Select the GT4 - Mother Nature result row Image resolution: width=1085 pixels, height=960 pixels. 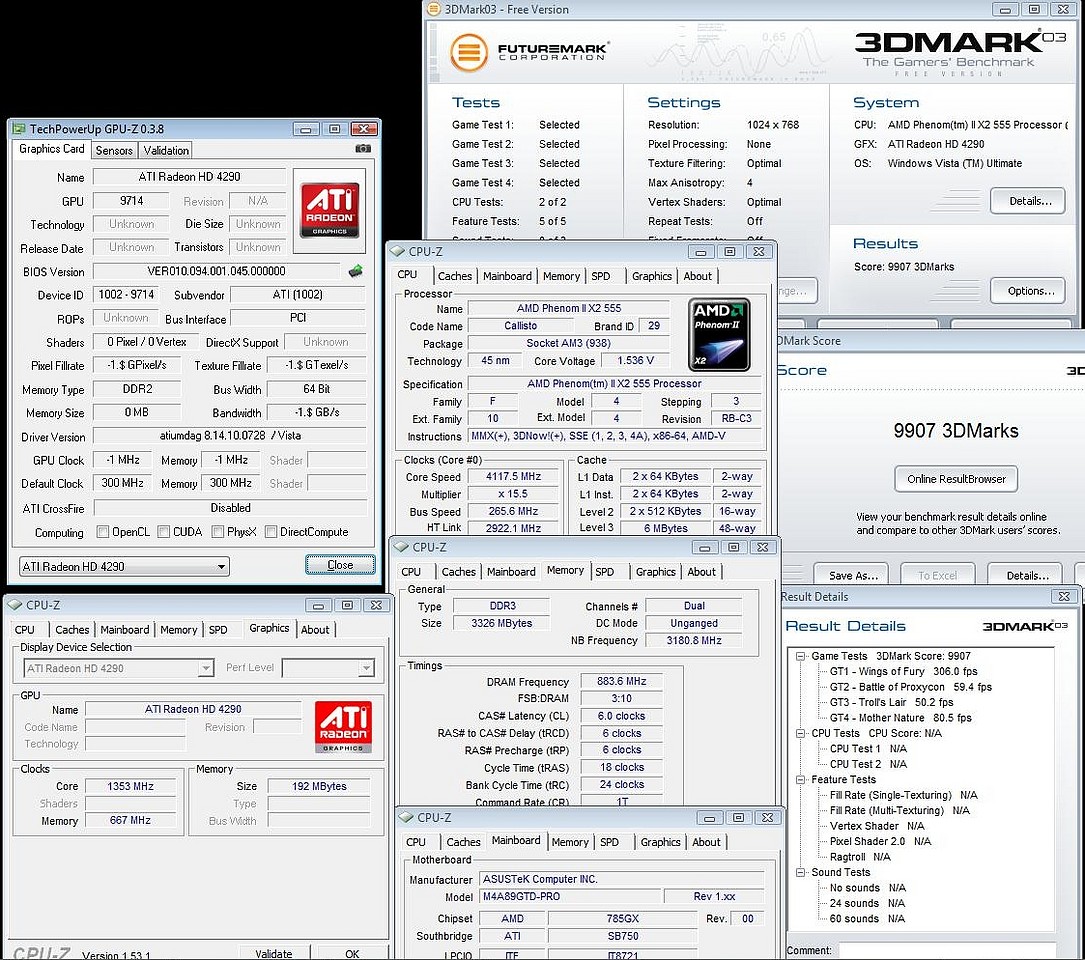pyautogui.click(x=900, y=718)
